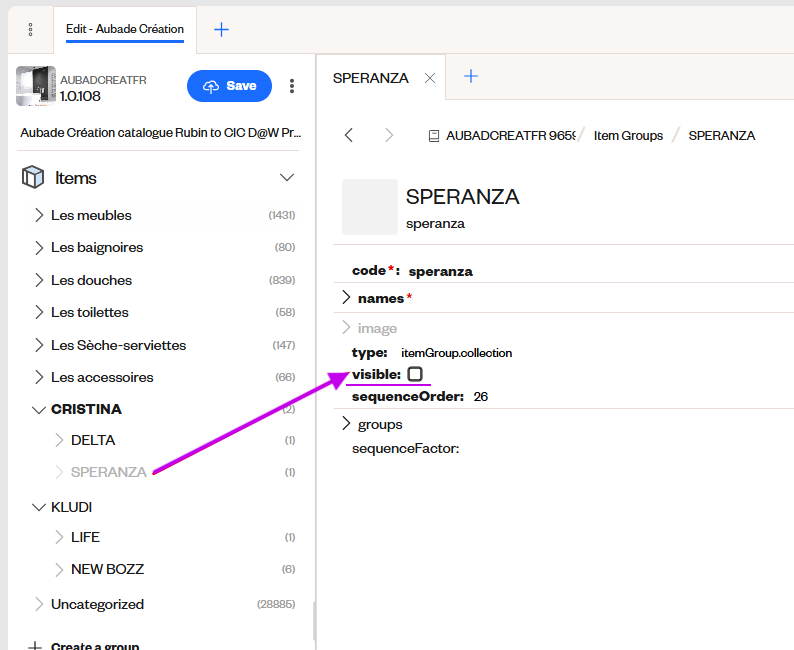Click the sequenceFactor field

[406, 449]
